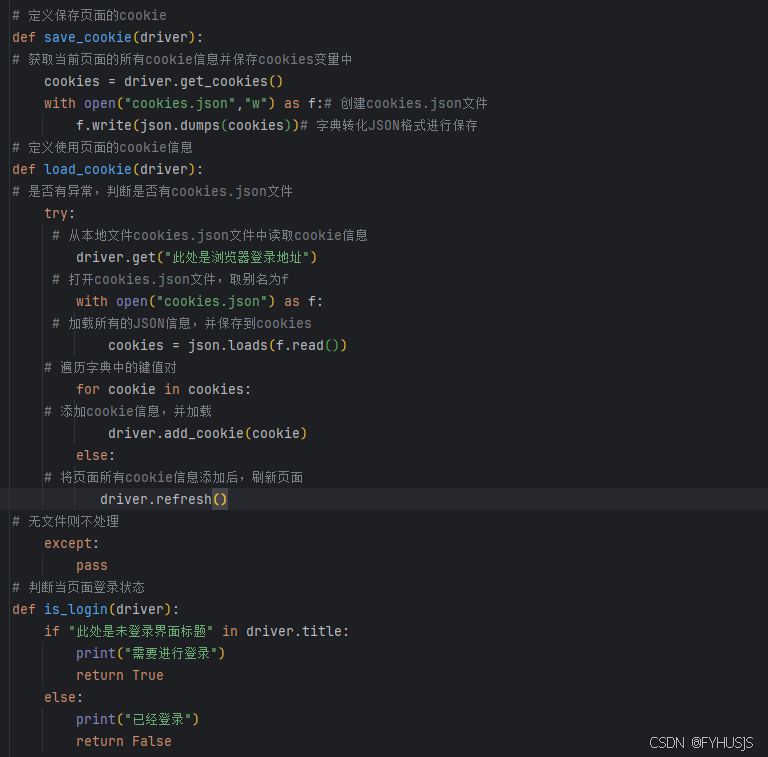Click the "return False" statement

pos(123,742)
